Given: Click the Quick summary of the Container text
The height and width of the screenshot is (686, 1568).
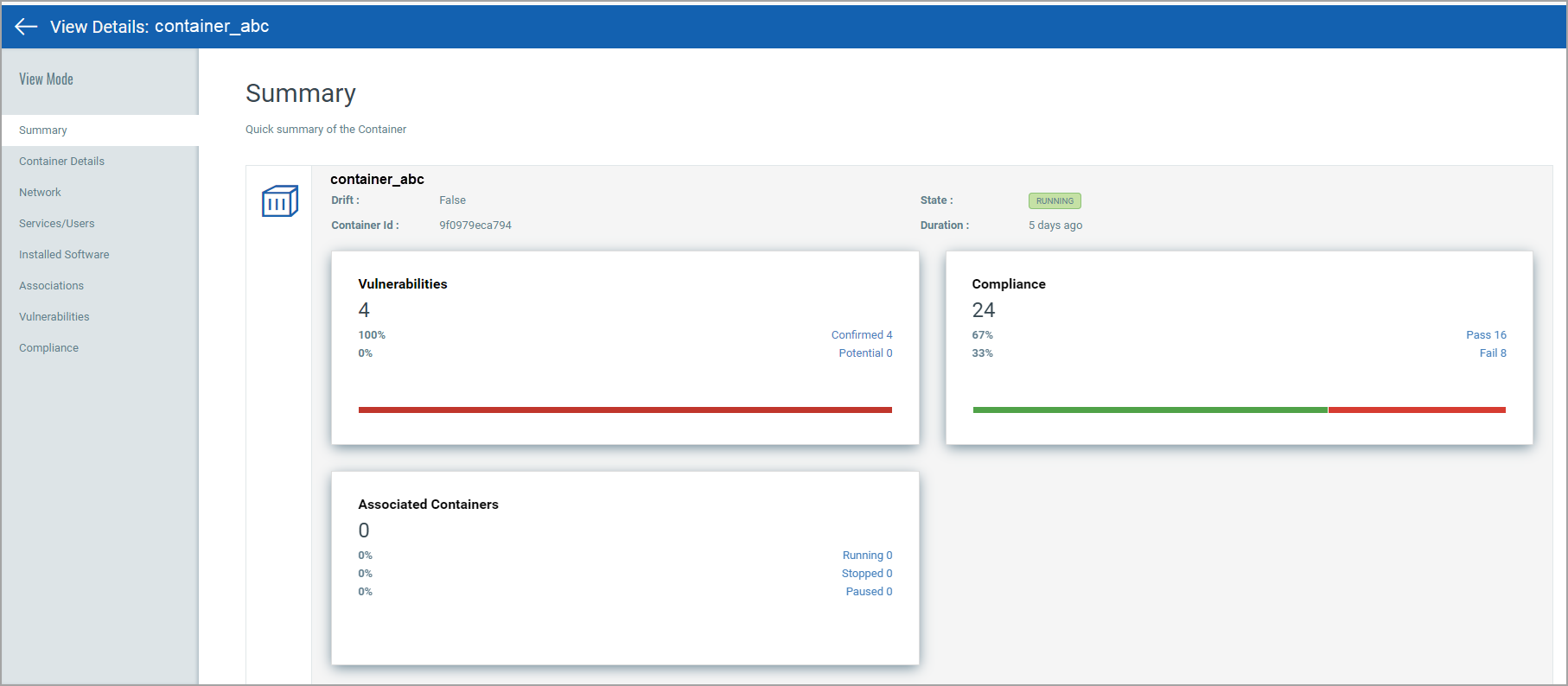Looking at the screenshot, I should click(x=326, y=130).
